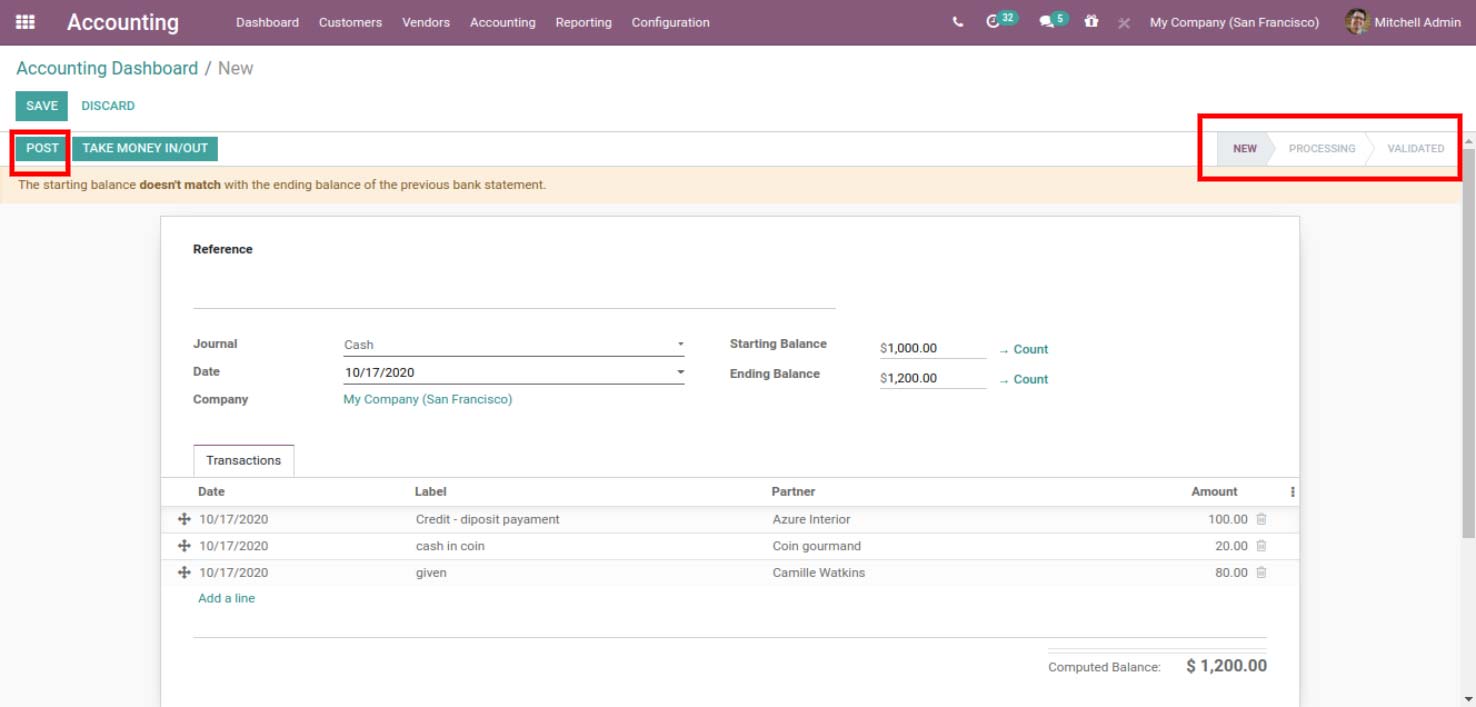1476x707 pixels.
Task: Open the apps grid menu icon
Action: [x=25, y=22]
